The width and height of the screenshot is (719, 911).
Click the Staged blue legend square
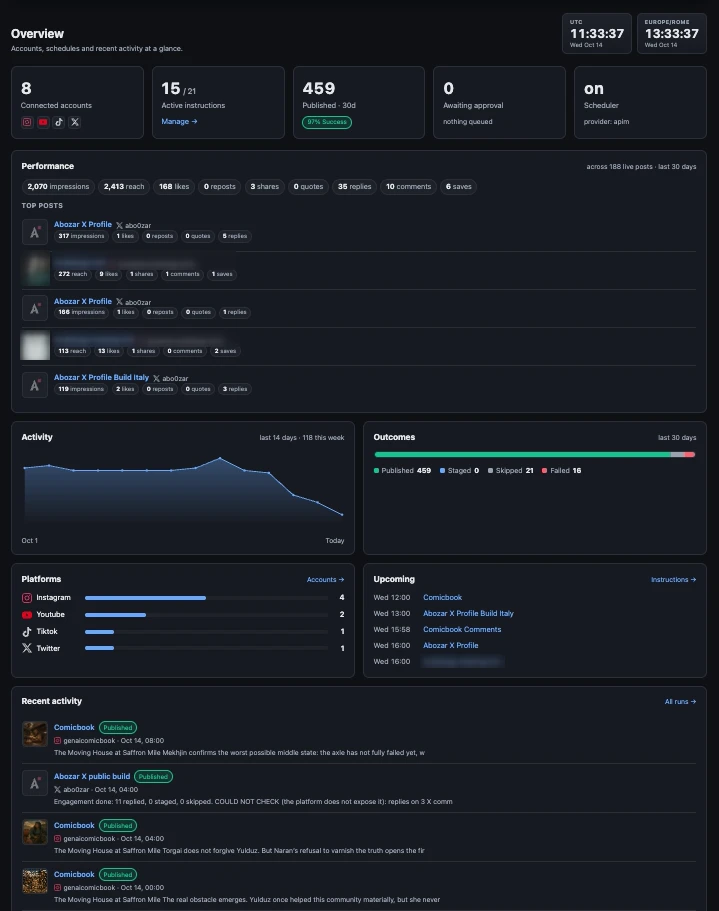coord(443,471)
